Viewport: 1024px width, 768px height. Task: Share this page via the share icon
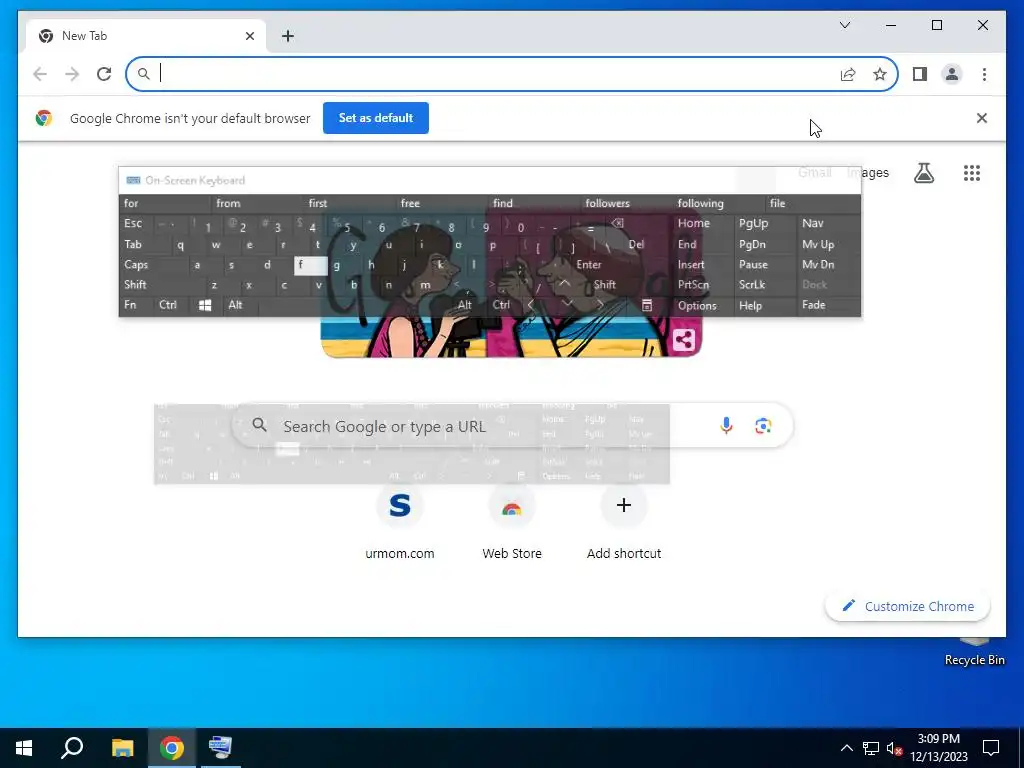(x=848, y=74)
